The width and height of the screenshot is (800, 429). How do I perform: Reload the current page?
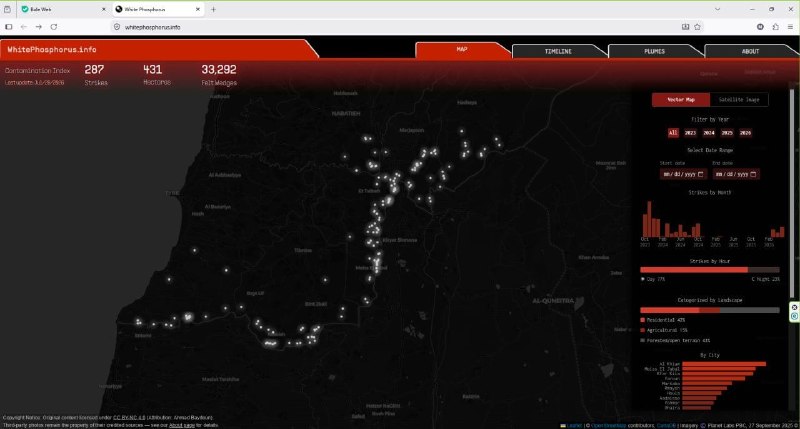54,27
